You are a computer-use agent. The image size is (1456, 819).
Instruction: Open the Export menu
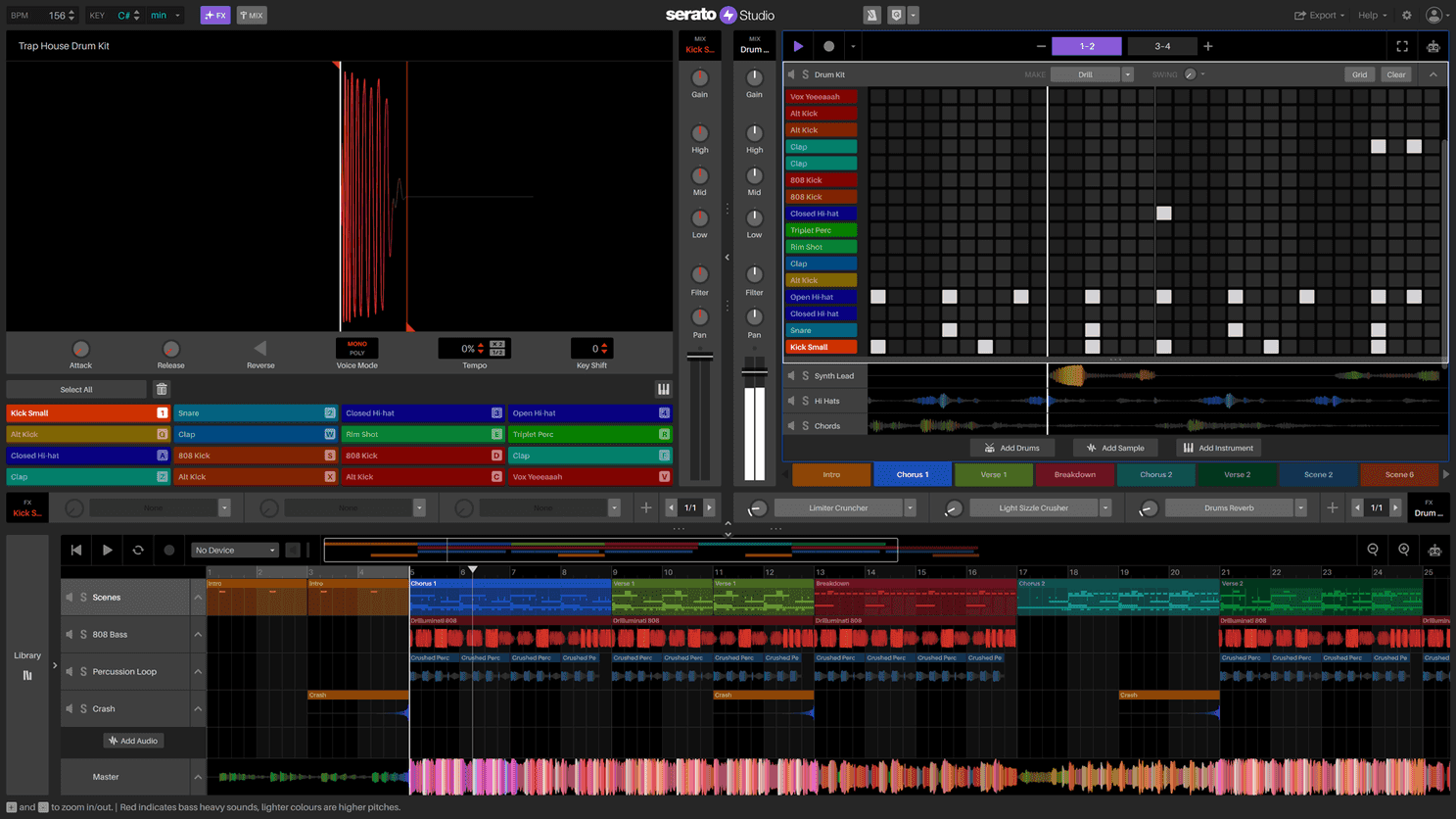pos(1317,15)
